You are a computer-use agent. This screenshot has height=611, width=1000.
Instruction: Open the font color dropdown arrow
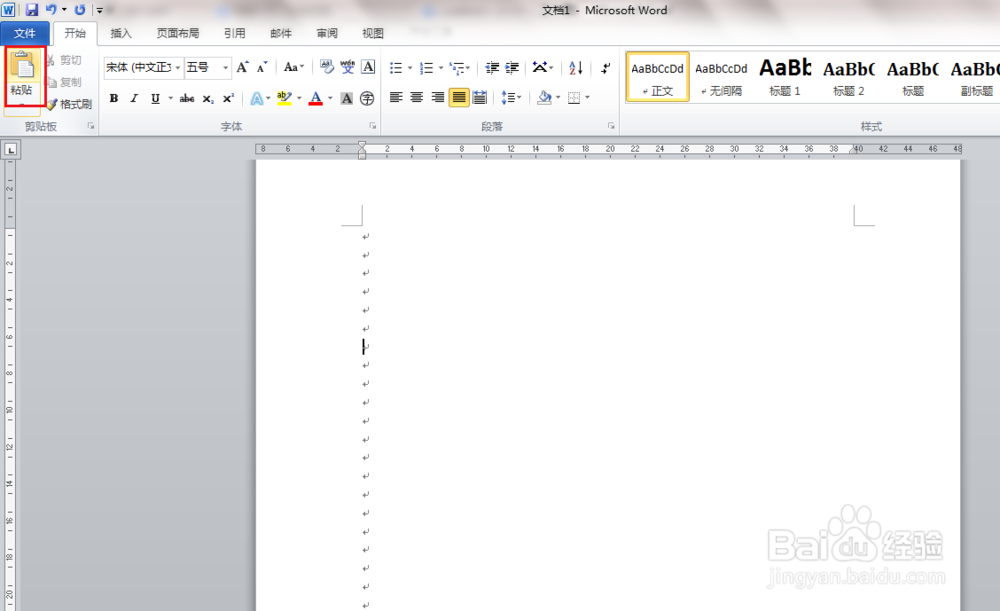pyautogui.click(x=330, y=98)
